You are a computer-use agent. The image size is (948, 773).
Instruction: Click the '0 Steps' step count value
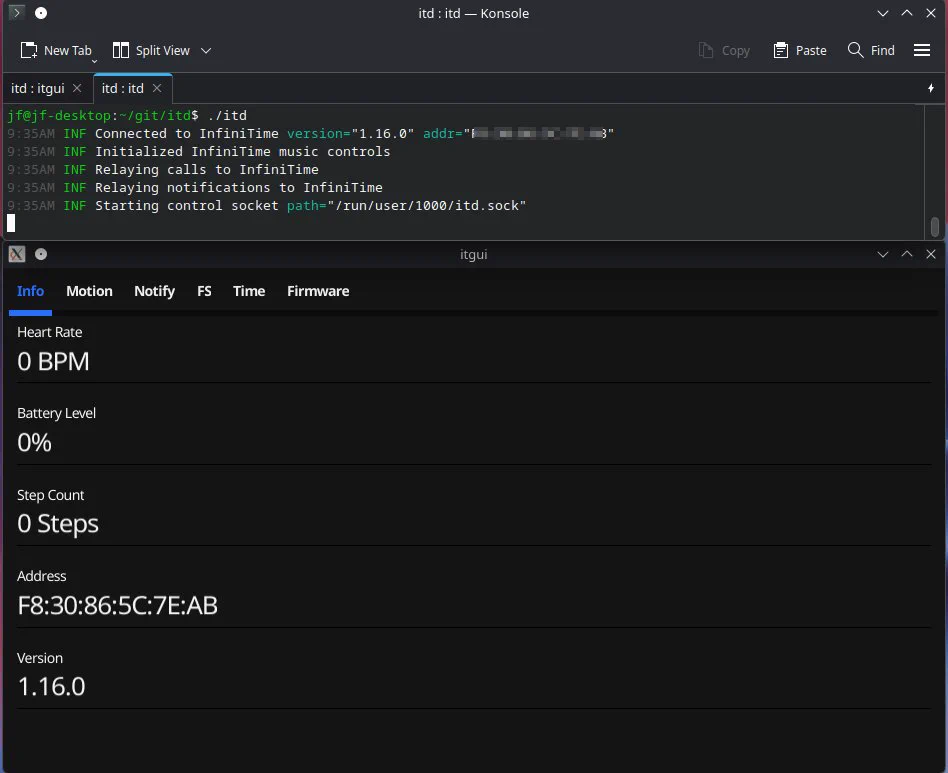58,524
